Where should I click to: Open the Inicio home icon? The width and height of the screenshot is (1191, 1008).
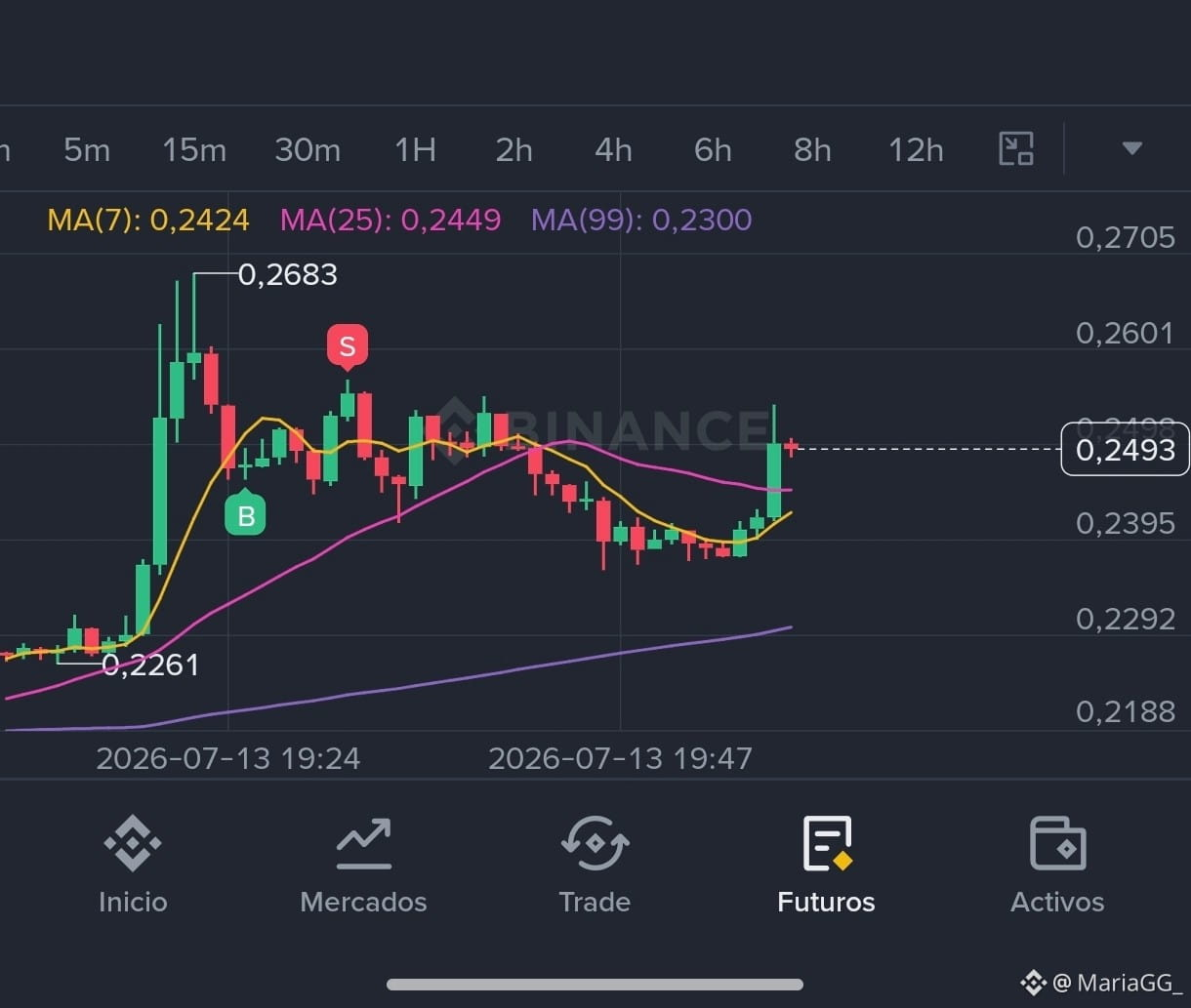point(133,843)
